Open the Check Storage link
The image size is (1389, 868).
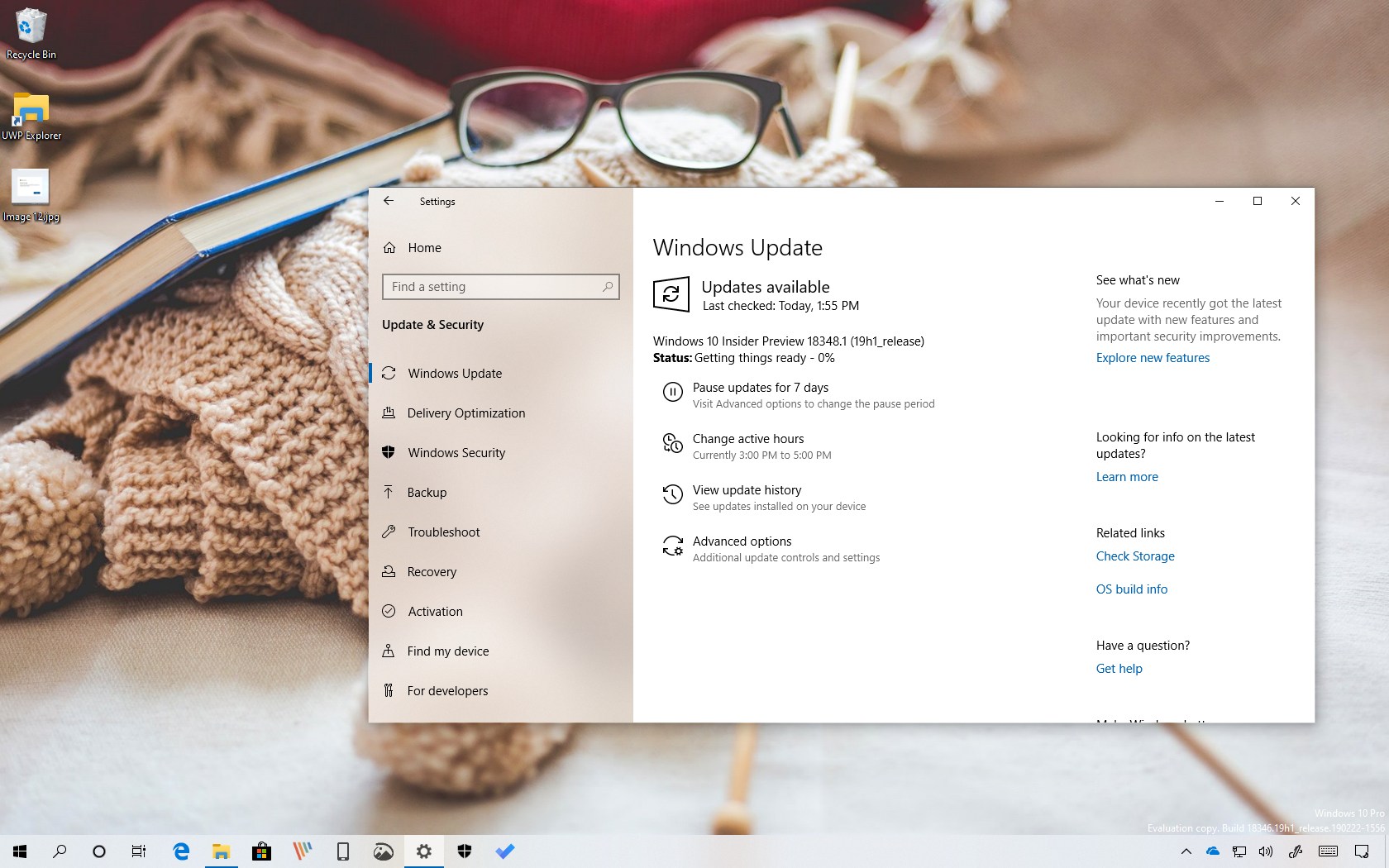1134,556
